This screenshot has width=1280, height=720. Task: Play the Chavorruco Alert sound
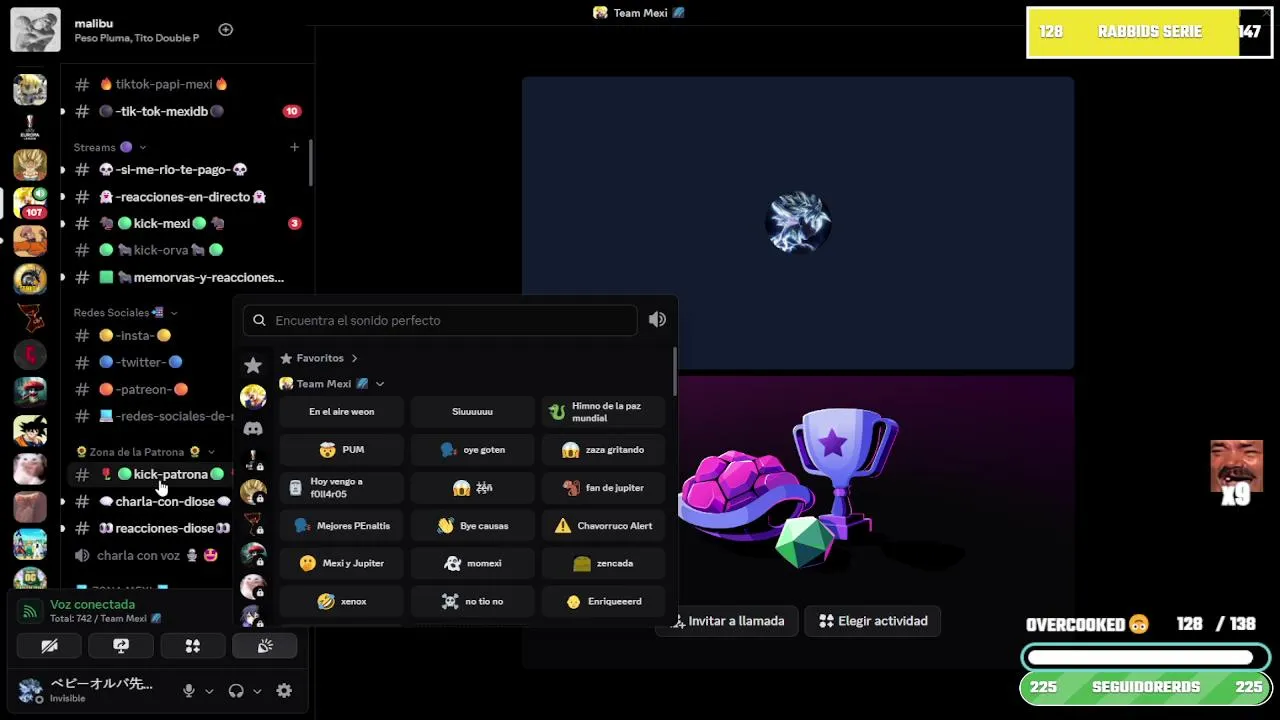603,525
